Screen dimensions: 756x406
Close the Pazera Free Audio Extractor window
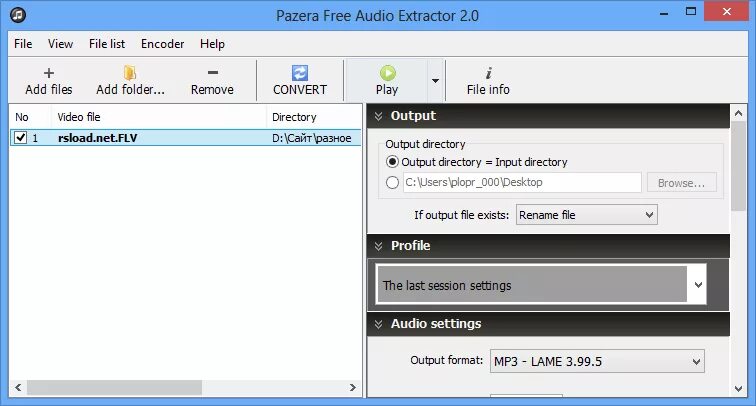pyautogui.click(x=727, y=12)
